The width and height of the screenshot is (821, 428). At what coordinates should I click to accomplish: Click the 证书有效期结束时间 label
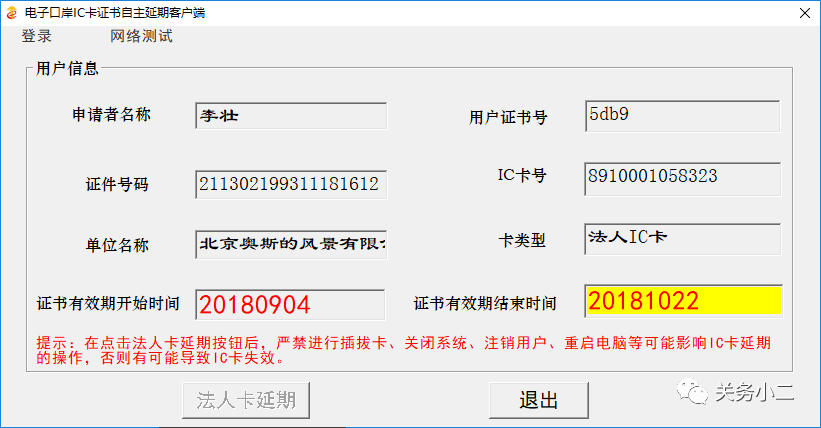484,303
